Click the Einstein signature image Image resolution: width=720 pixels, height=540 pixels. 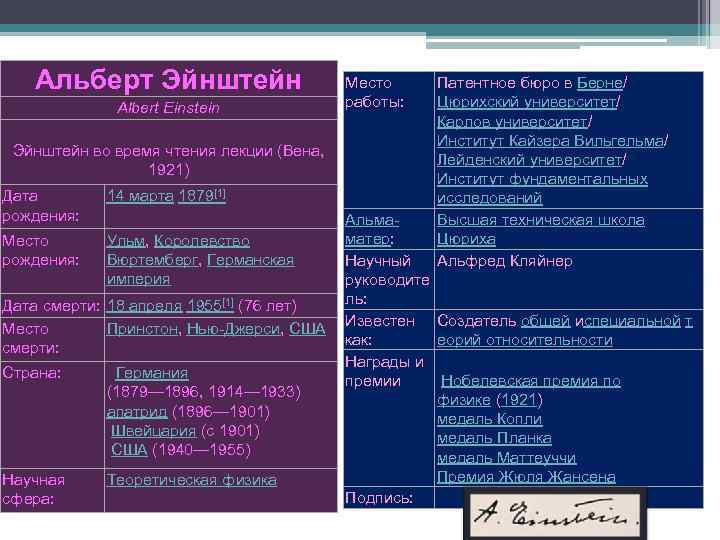pos(555,514)
